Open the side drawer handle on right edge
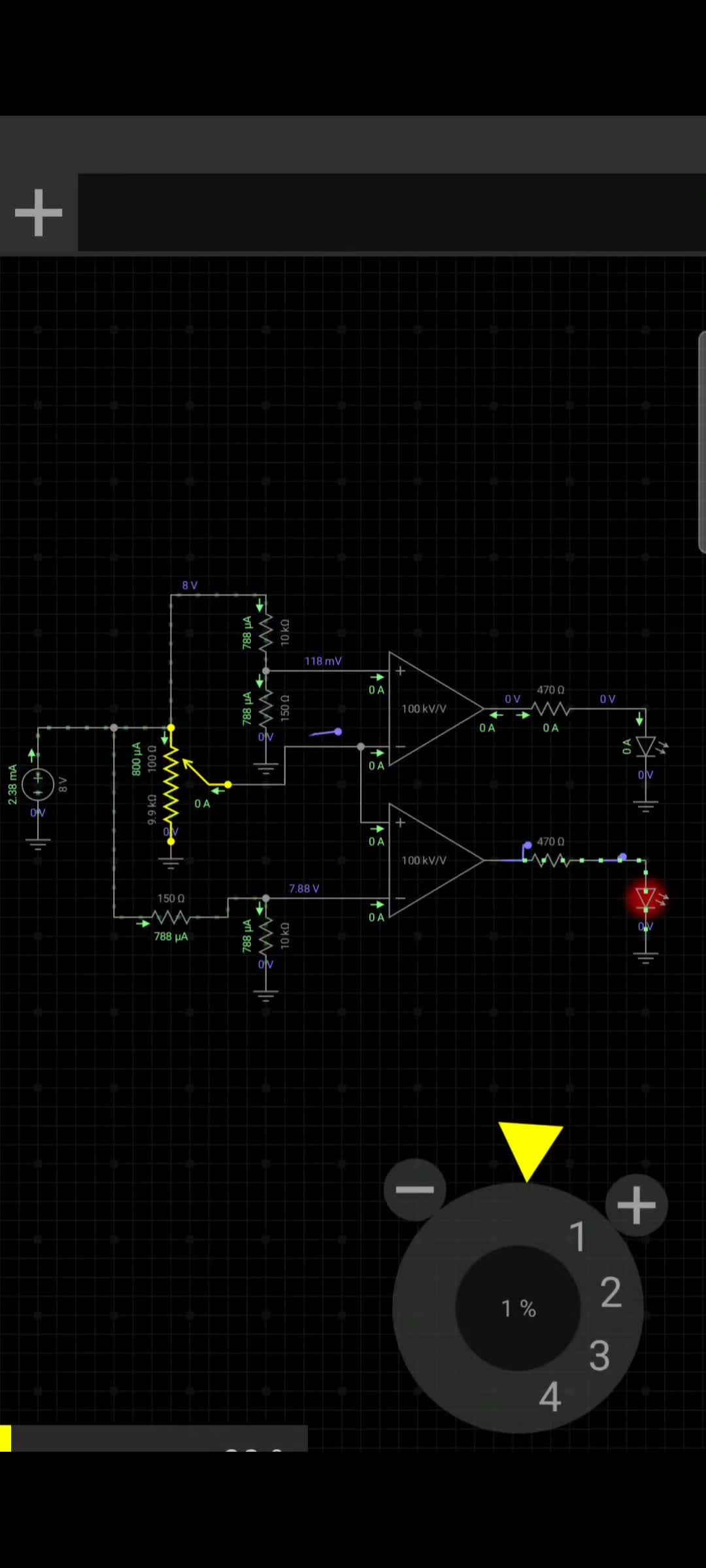Screen dimensions: 706x1568 [701, 442]
